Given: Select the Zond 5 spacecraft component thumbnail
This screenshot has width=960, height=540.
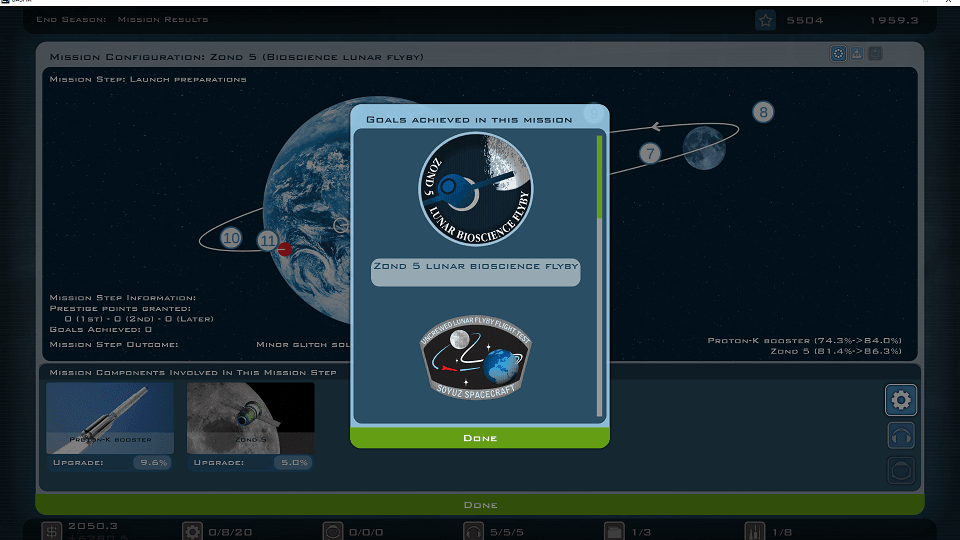Looking at the screenshot, I should tap(250, 418).
